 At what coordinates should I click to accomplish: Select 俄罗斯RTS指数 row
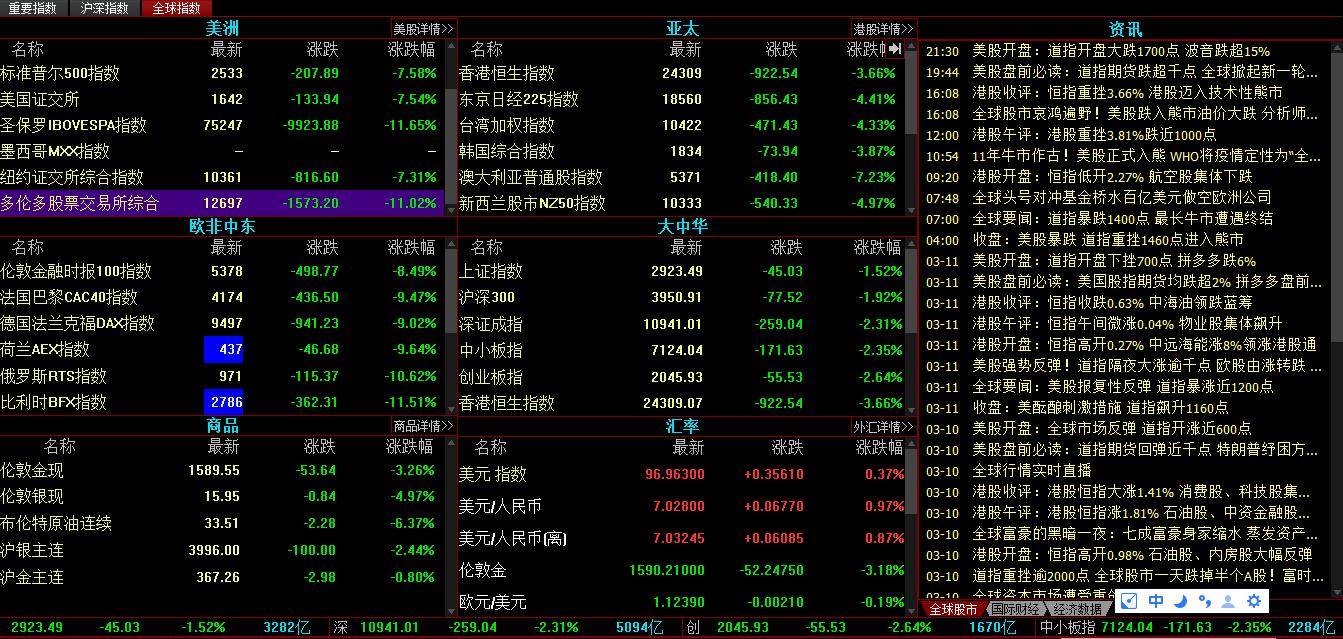click(222, 376)
